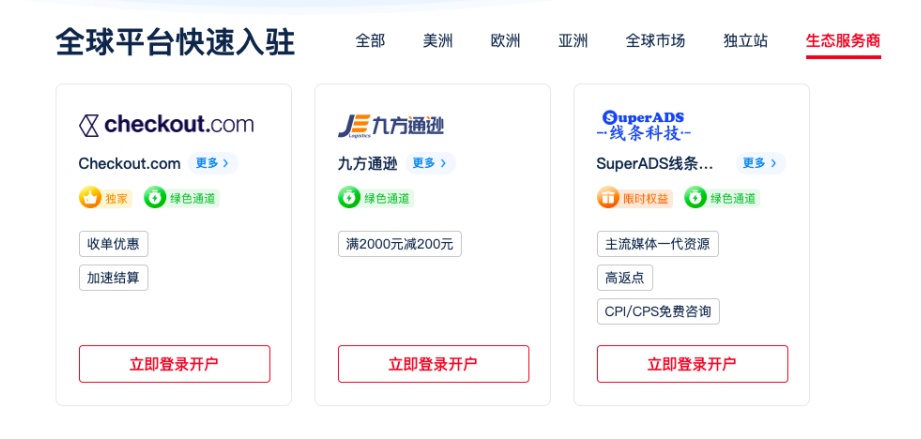Select the 生态服务商 tab
The height and width of the screenshot is (439, 921).
(x=843, y=41)
